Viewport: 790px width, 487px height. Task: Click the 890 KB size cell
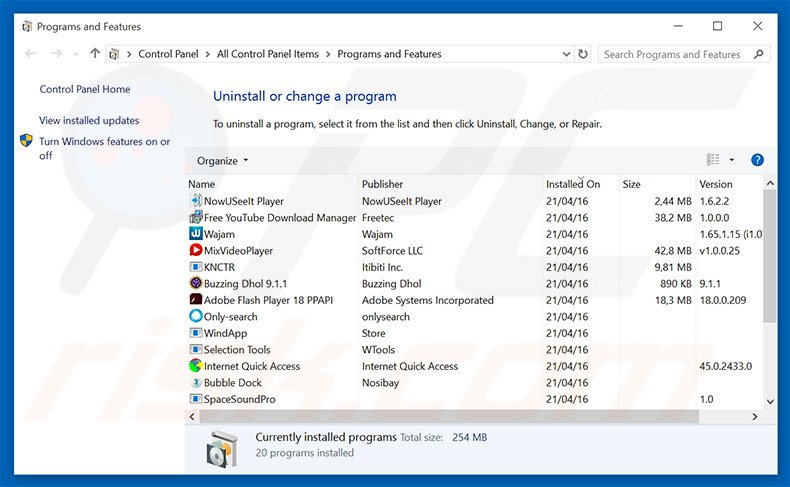point(676,284)
